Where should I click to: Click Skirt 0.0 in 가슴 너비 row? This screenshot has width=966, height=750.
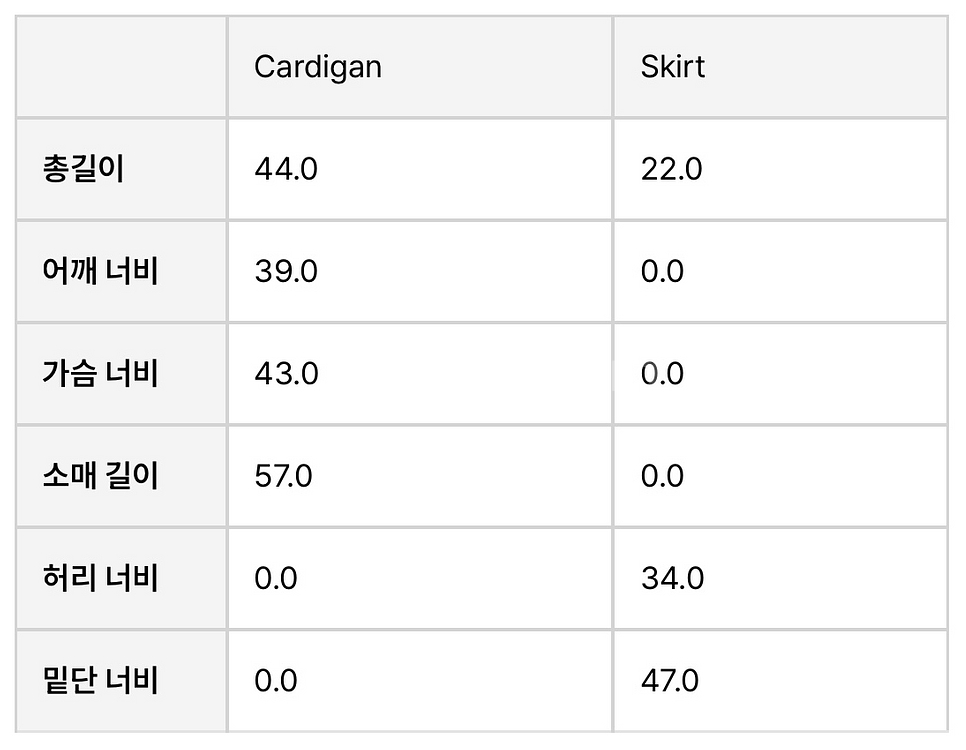coord(662,373)
